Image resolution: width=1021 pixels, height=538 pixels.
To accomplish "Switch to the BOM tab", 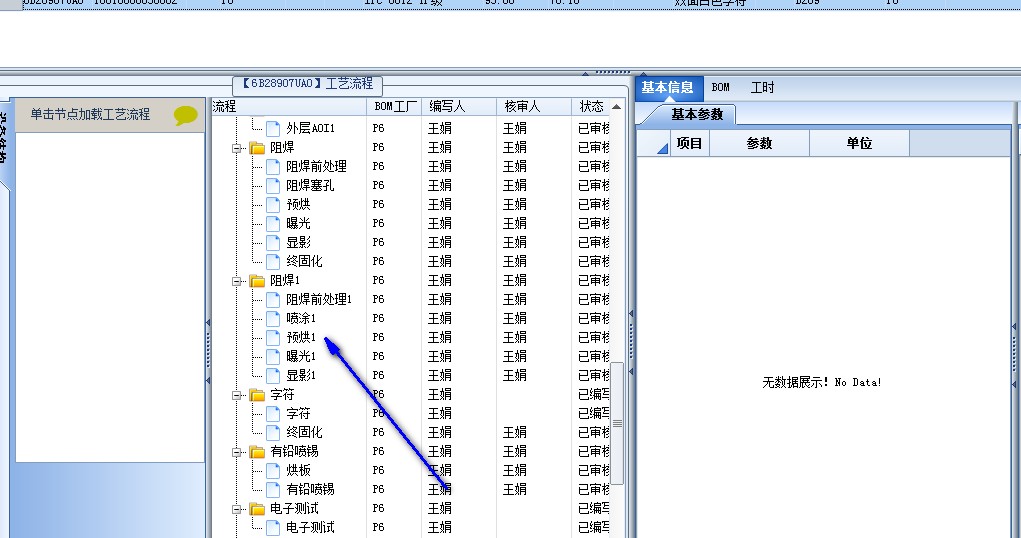I will pyautogui.click(x=720, y=87).
